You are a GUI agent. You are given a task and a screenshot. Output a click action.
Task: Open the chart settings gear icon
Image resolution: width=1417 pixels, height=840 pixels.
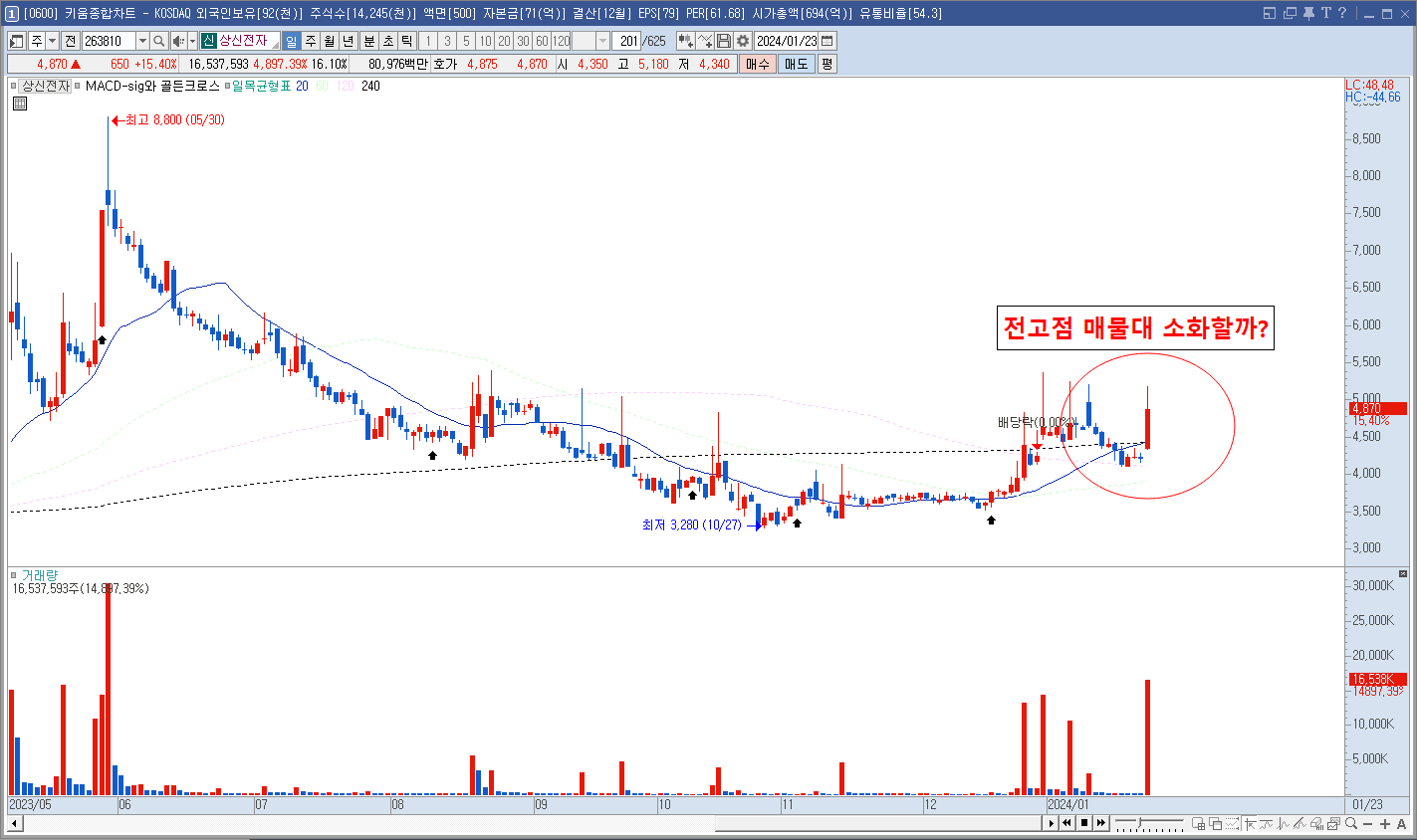click(742, 41)
